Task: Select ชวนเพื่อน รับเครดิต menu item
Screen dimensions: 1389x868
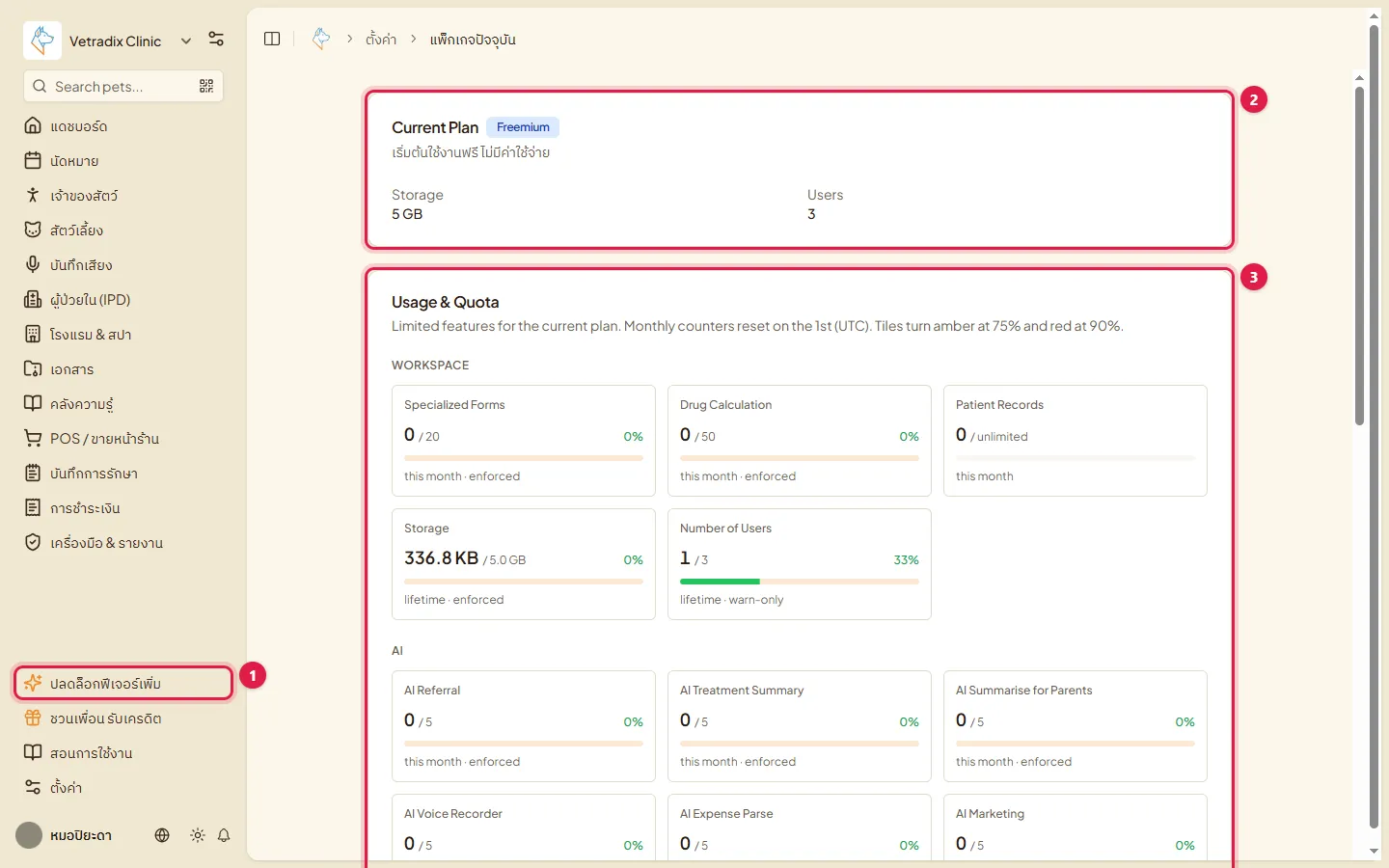Action: pyautogui.click(x=124, y=718)
